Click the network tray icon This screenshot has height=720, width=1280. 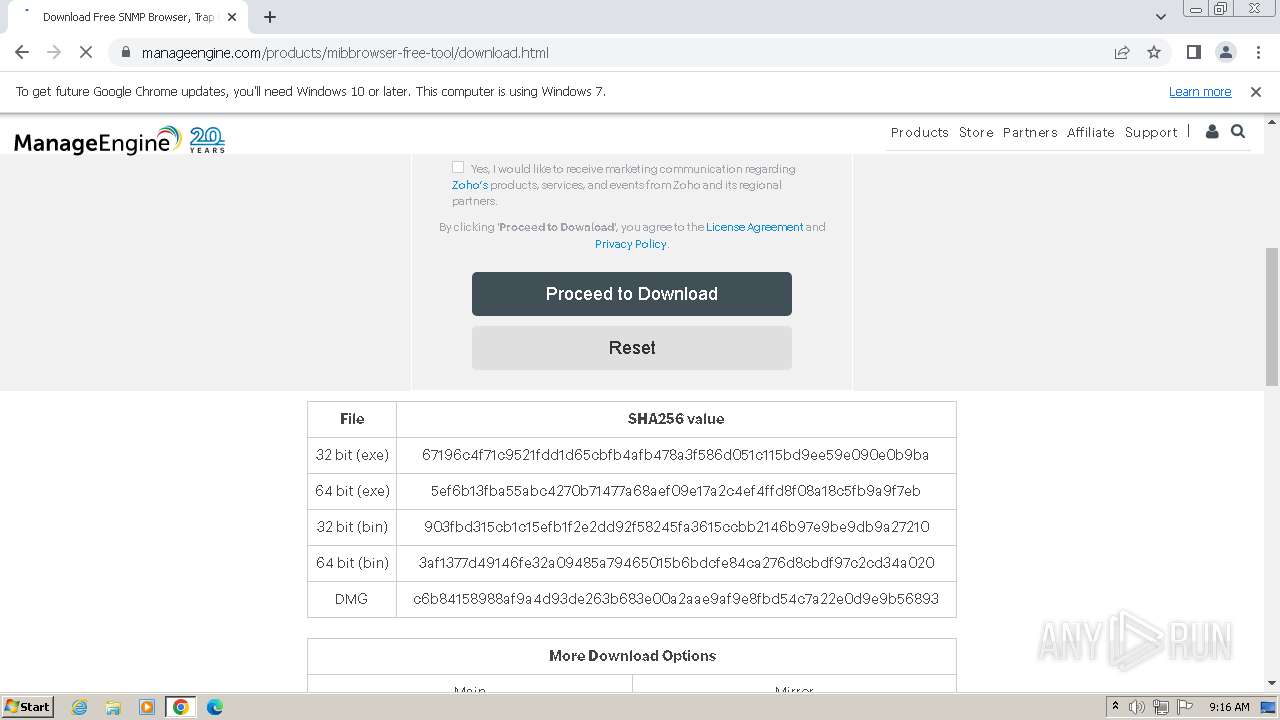point(1161,707)
